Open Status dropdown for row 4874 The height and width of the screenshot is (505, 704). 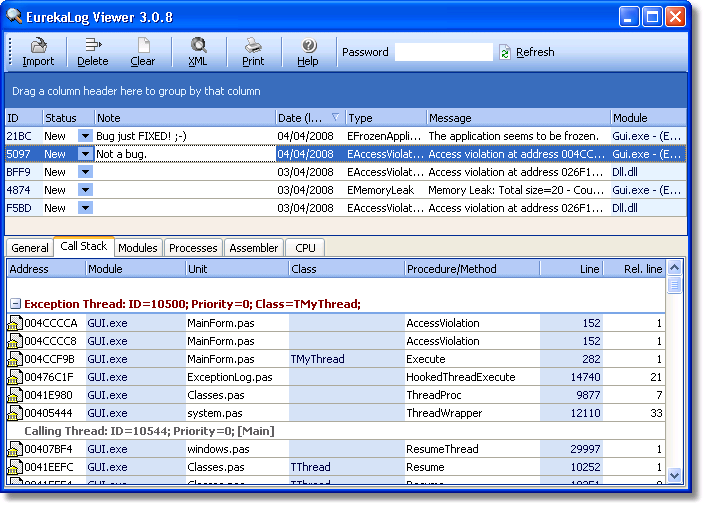(x=85, y=190)
